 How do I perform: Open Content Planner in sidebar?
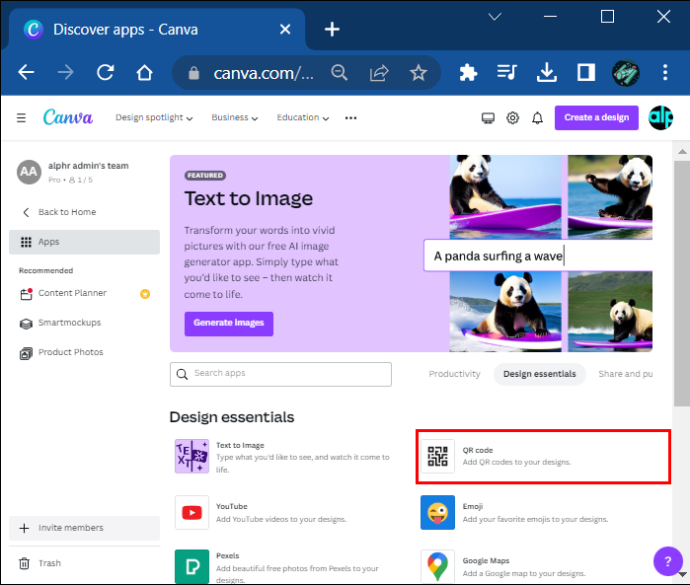coord(84,293)
